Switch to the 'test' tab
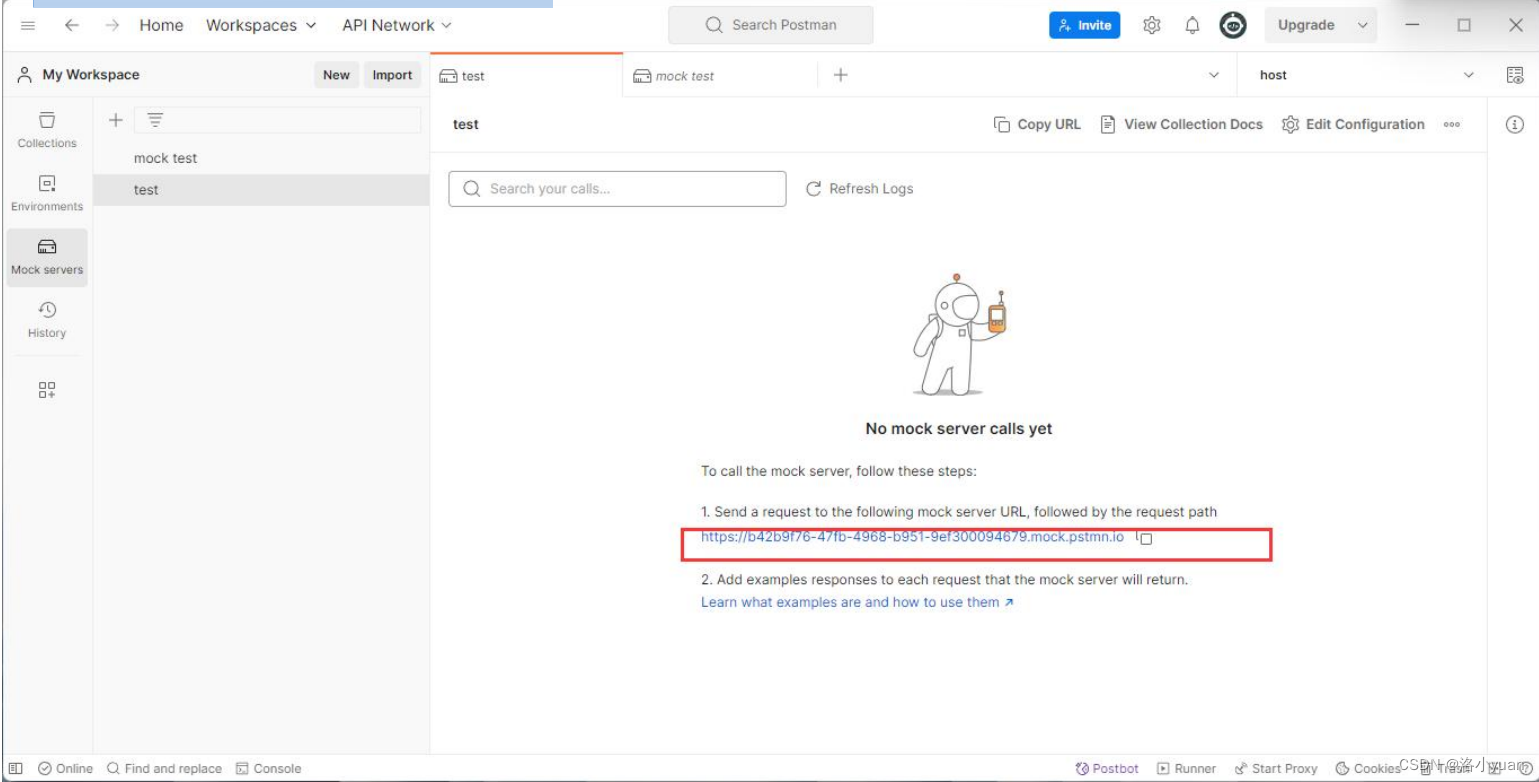Image resolution: width=1539 pixels, height=782 pixels. point(526,75)
